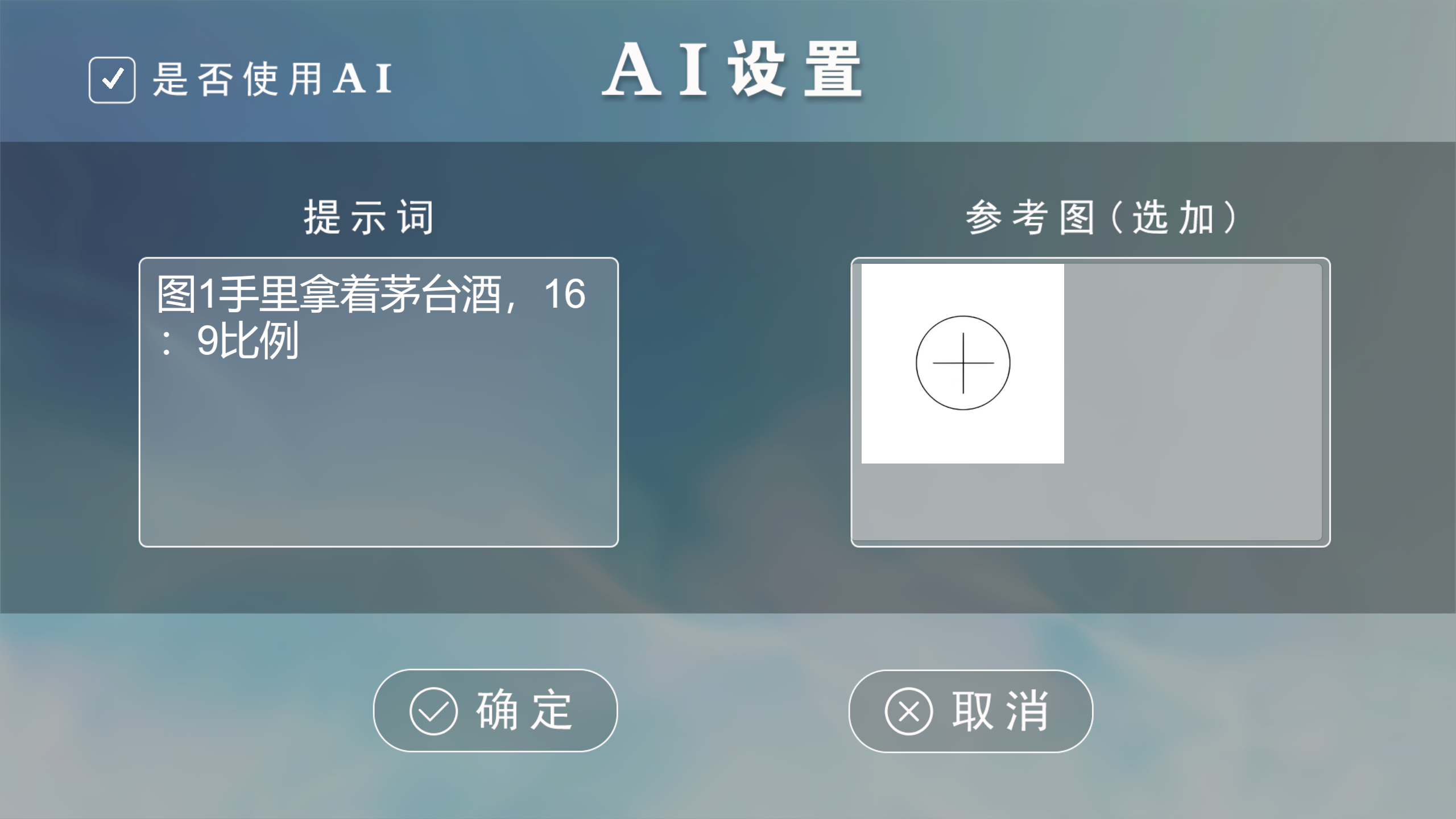This screenshot has height=819, width=1456.
Task: Click the 参考图（选加）heading
Action: point(1101,217)
